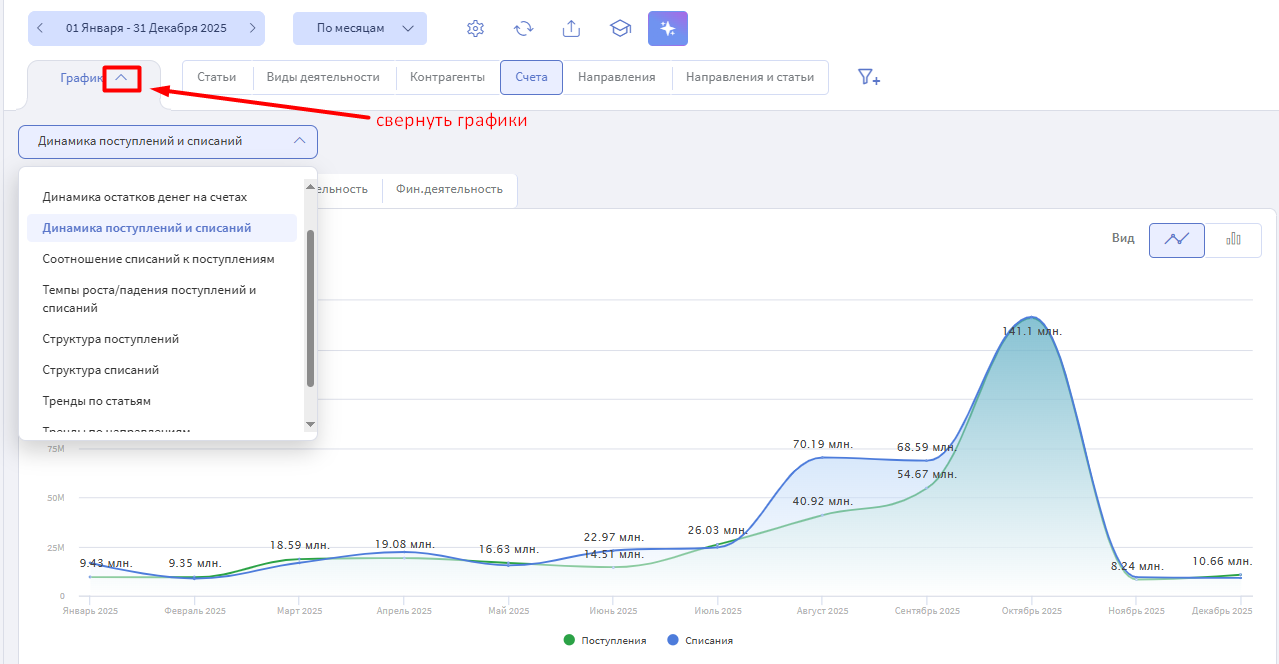Choose Динамика остатков денег на счетах
Viewport: 1279px width, 664px height.
(x=144, y=197)
